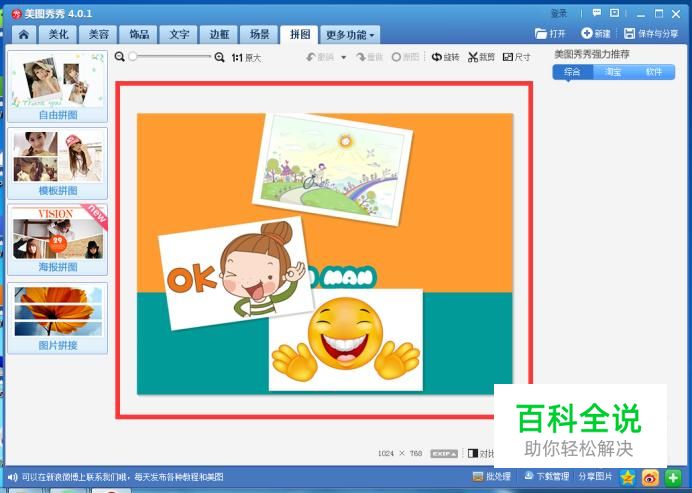692x493 pixels.
Task: Click the 重做 redo button
Action: pyautogui.click(x=370, y=57)
